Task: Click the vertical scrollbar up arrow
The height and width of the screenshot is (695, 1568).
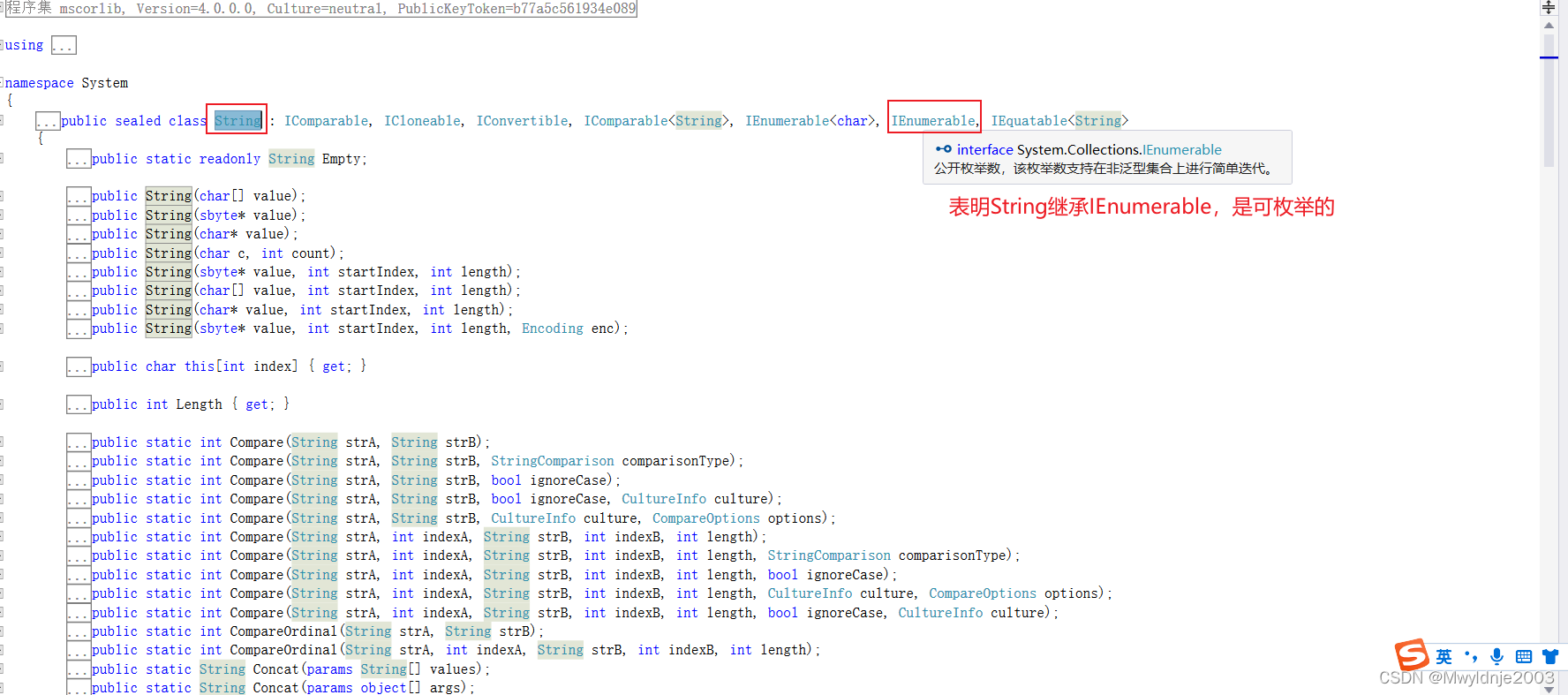Action: pos(1549,25)
